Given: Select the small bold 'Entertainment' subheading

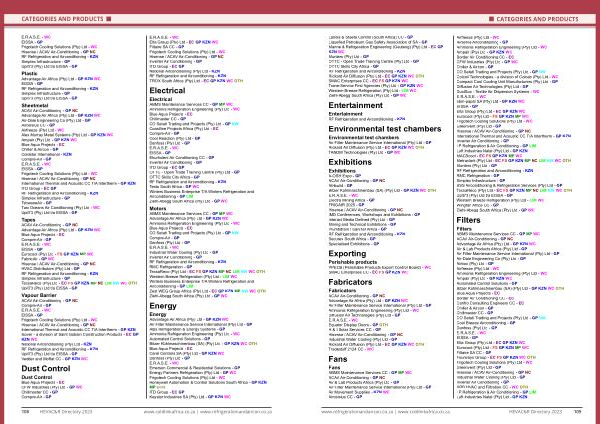Looking at the screenshot, I should pyautogui.click(x=346, y=114).
